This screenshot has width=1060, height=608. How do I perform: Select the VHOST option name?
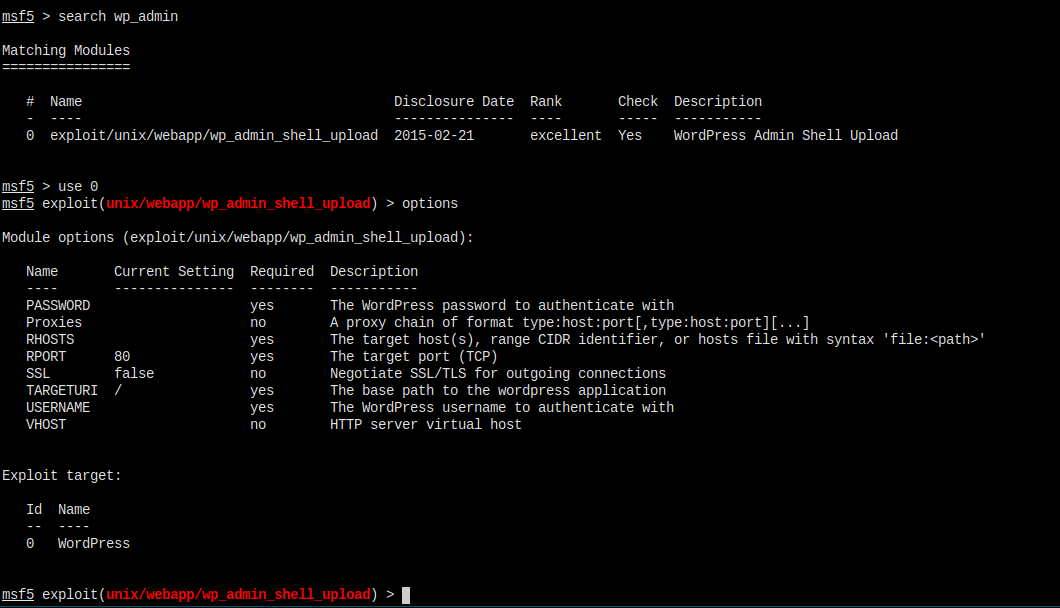point(47,424)
